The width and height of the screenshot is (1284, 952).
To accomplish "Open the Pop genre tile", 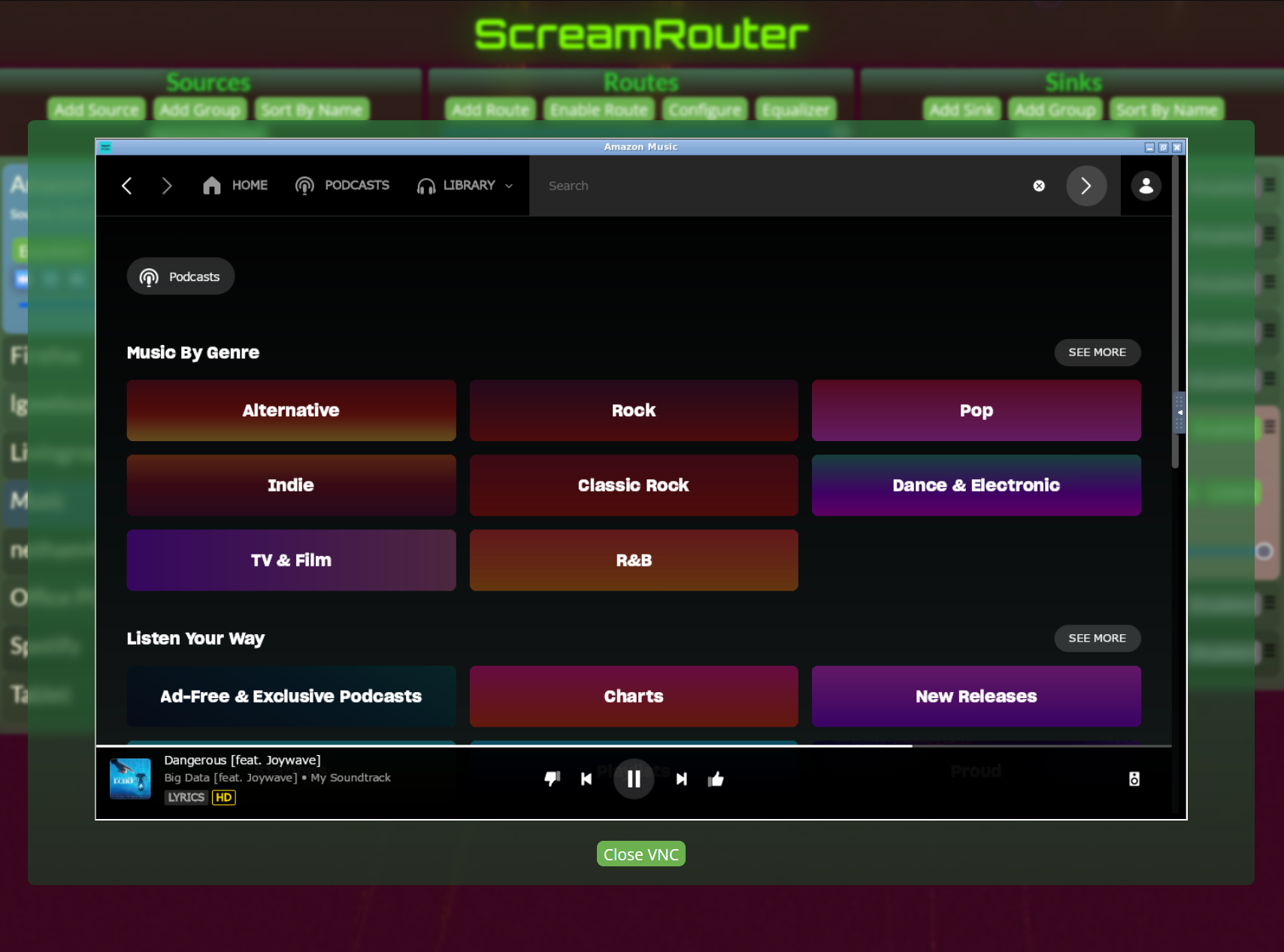I will [x=977, y=410].
